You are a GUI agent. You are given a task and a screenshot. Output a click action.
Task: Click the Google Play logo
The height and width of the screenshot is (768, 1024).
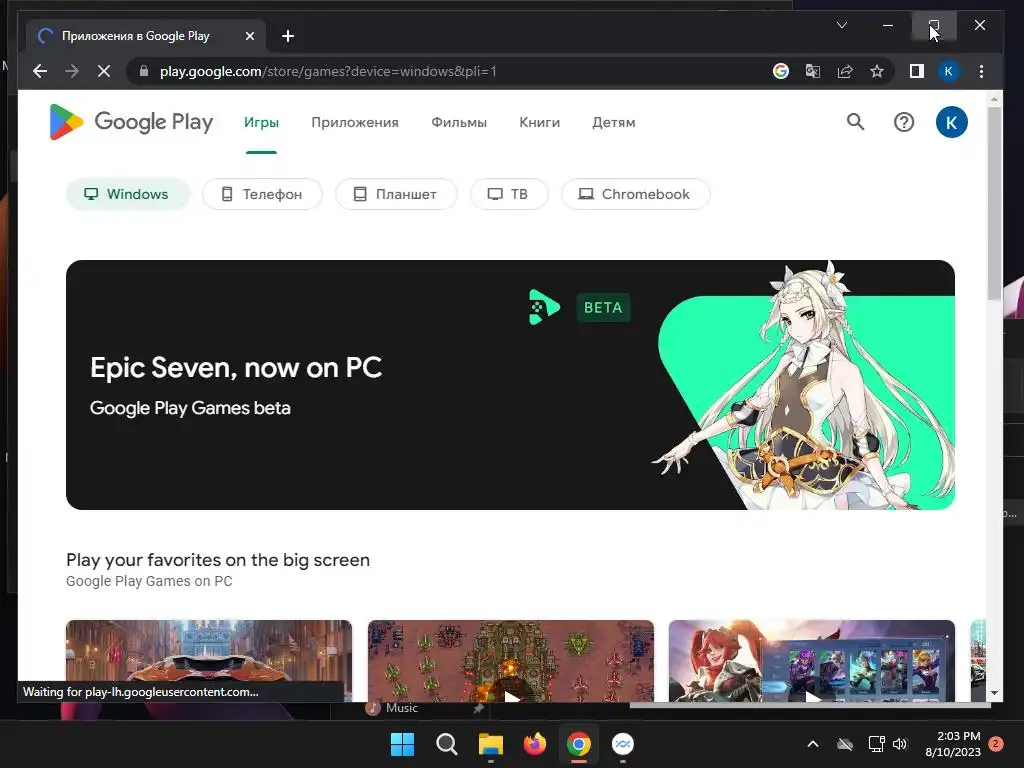pos(131,122)
